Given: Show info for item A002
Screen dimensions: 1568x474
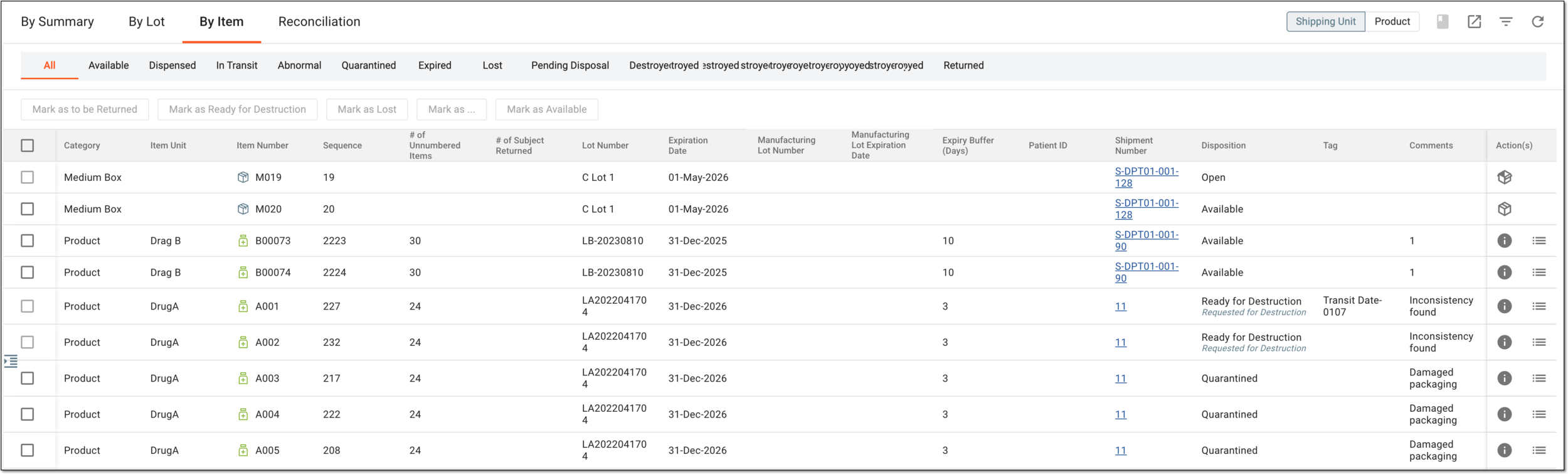Looking at the screenshot, I should click(1505, 342).
